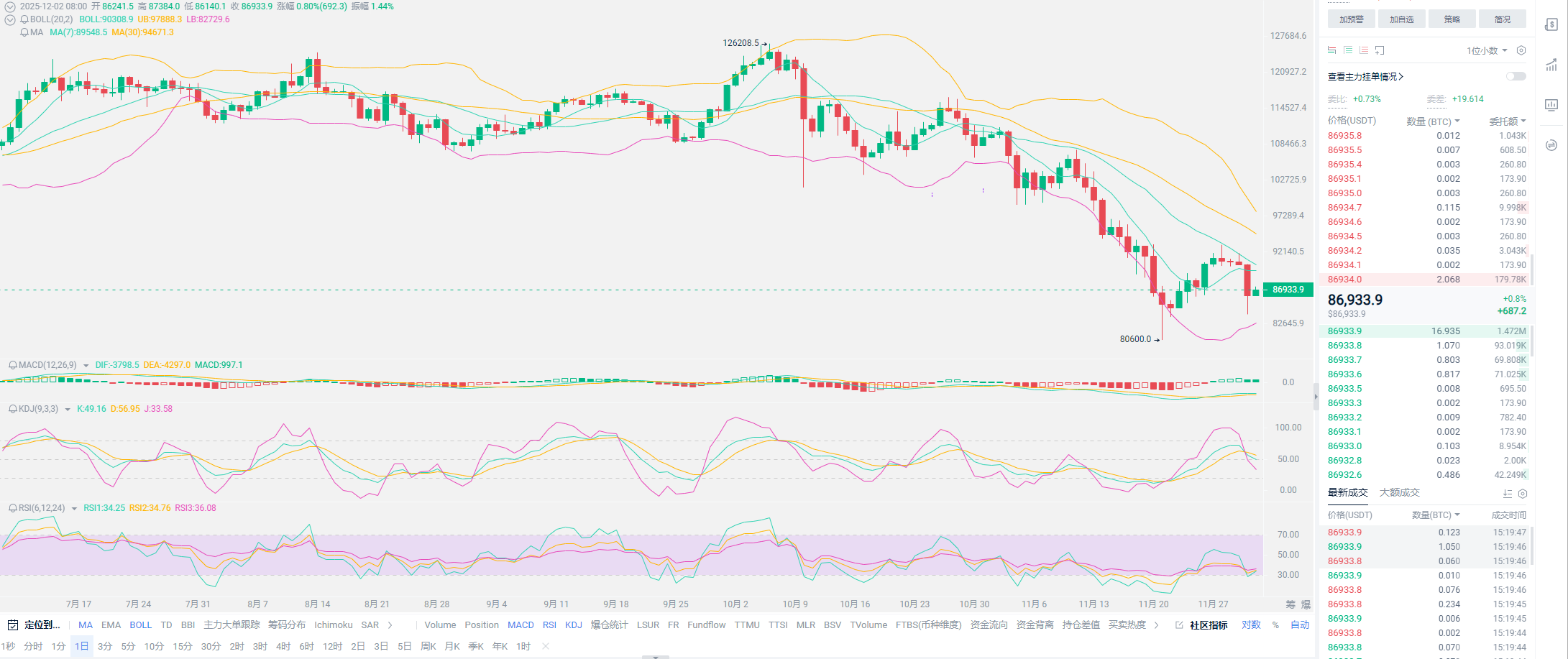Expand the 委托额 column dropdown

pyautogui.click(x=1507, y=121)
